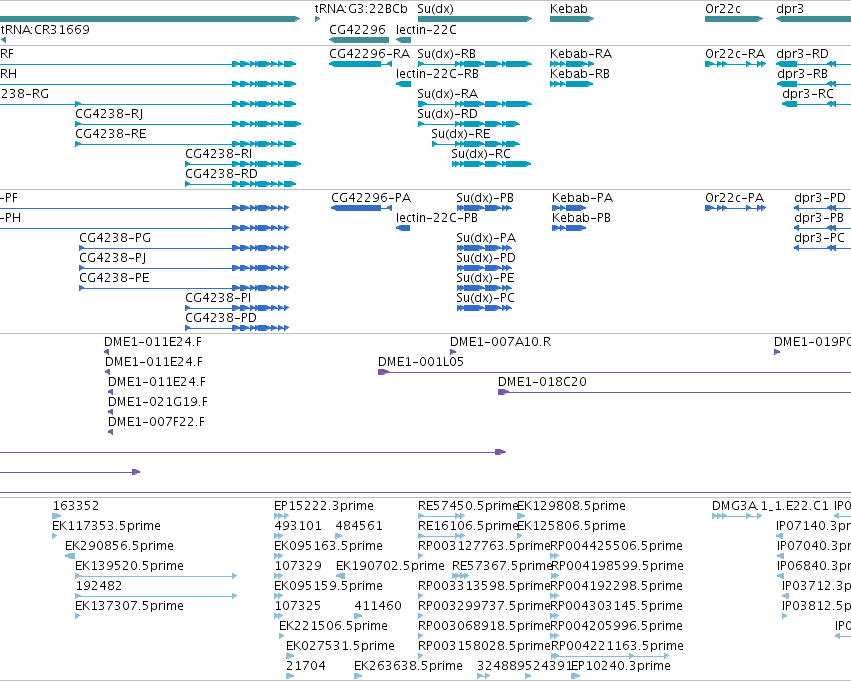Select transcript CG4238-RD
The image size is (851, 681).
pyautogui.click(x=221, y=174)
